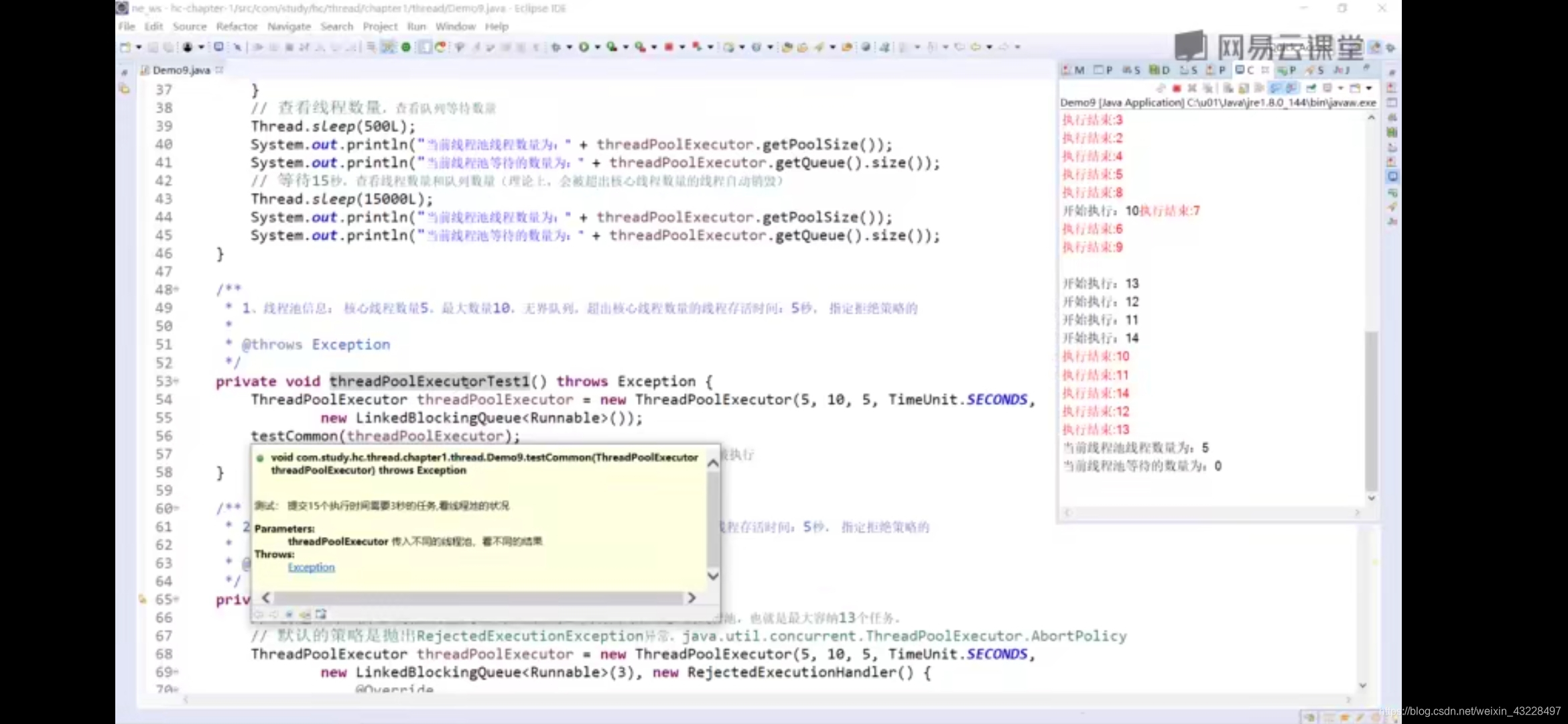Click Remove All Terminated Launches icon
The width and height of the screenshot is (1568, 724).
[1207, 88]
